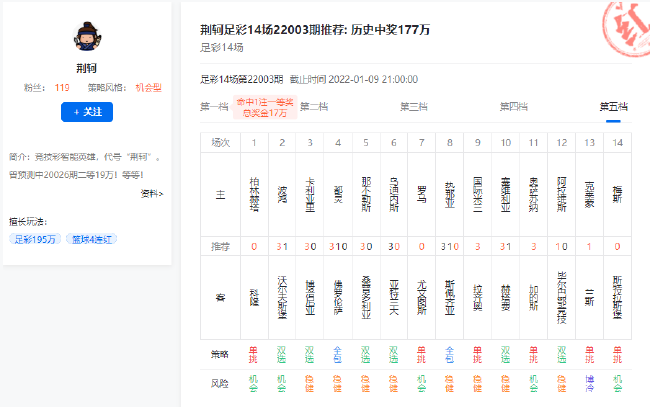Viewport: 650px width, 407px height.
Task: Click the 场次 header cell
Action: (x=221, y=143)
